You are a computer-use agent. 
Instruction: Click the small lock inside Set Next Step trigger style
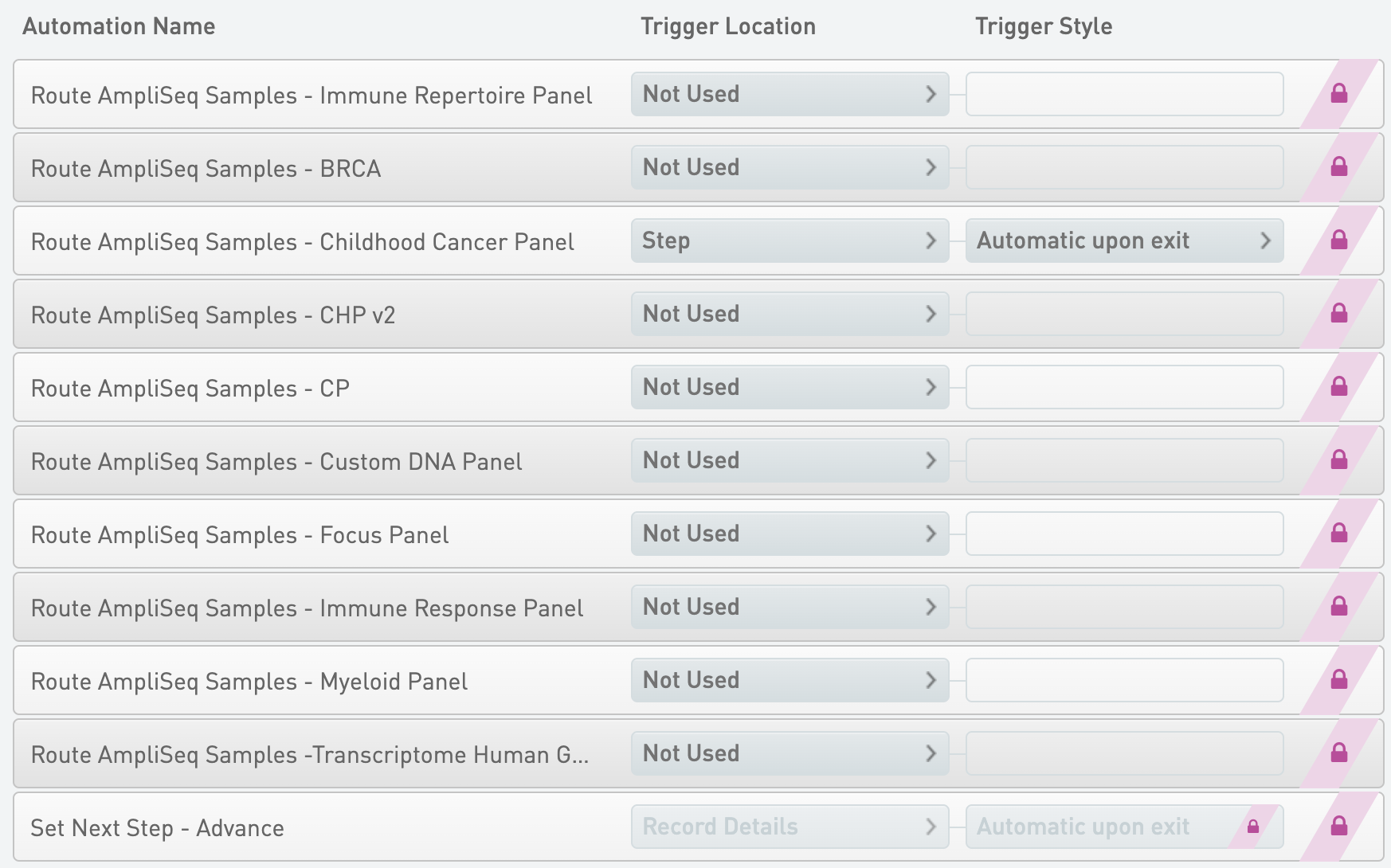pos(1253,827)
